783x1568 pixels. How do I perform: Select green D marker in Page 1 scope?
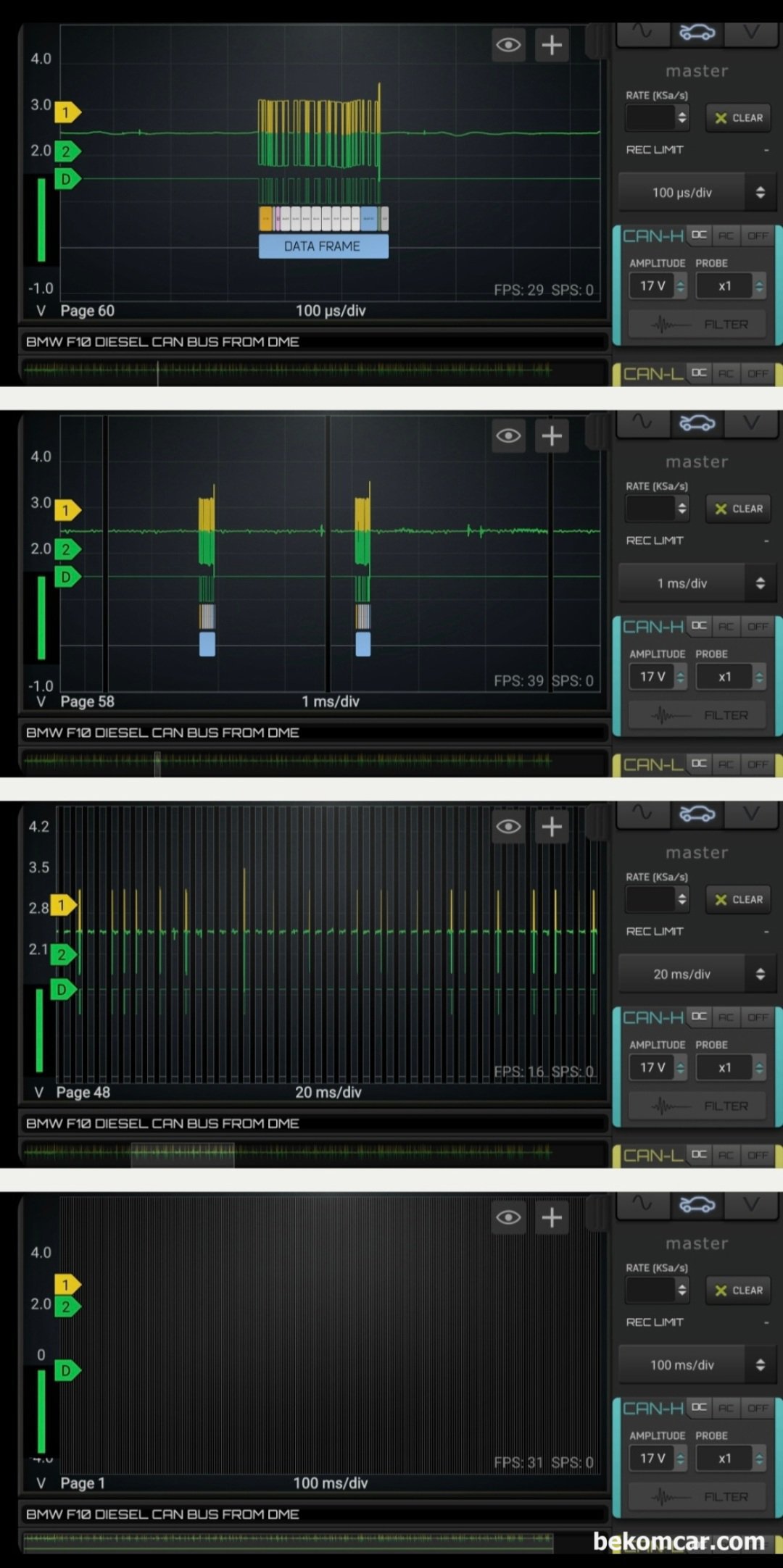67,1371
